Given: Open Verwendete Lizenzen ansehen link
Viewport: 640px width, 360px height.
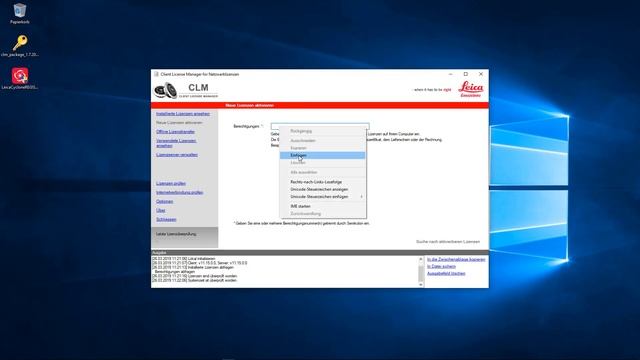Looking at the screenshot, I should [x=176, y=143].
